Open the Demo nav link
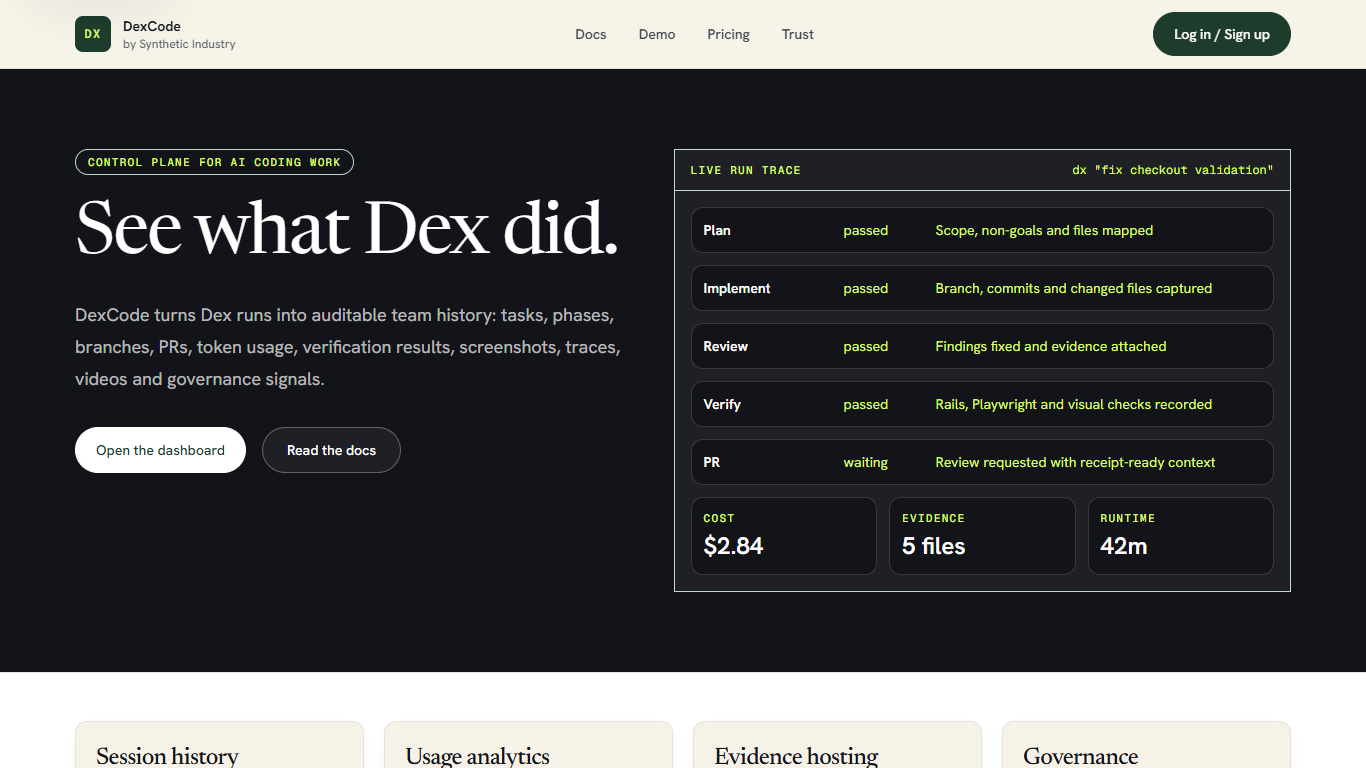The height and width of the screenshot is (768, 1366). (657, 34)
